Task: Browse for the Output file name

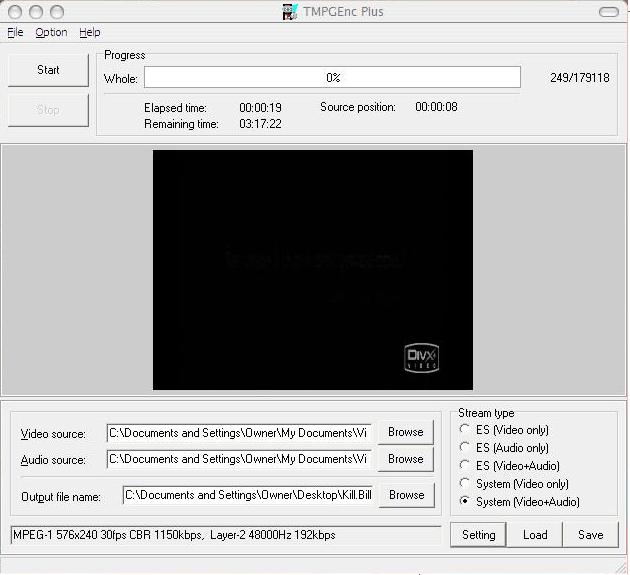Action: (407, 495)
